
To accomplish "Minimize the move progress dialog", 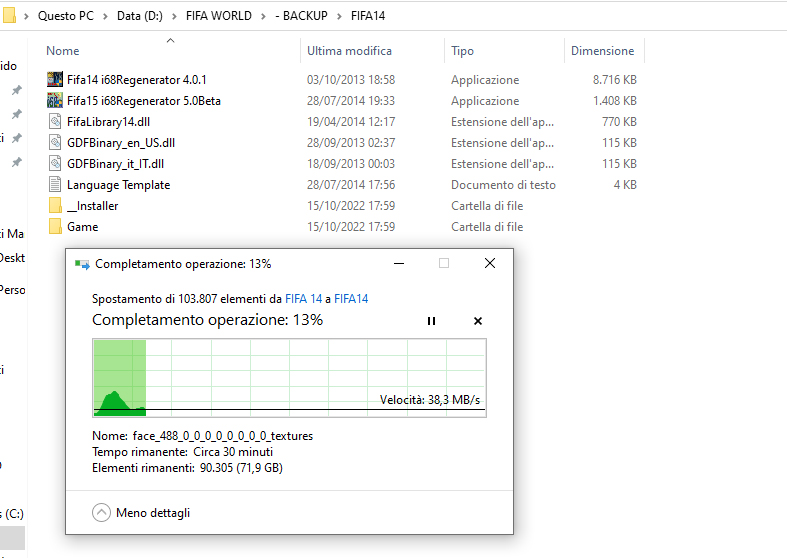I will coord(399,263).
